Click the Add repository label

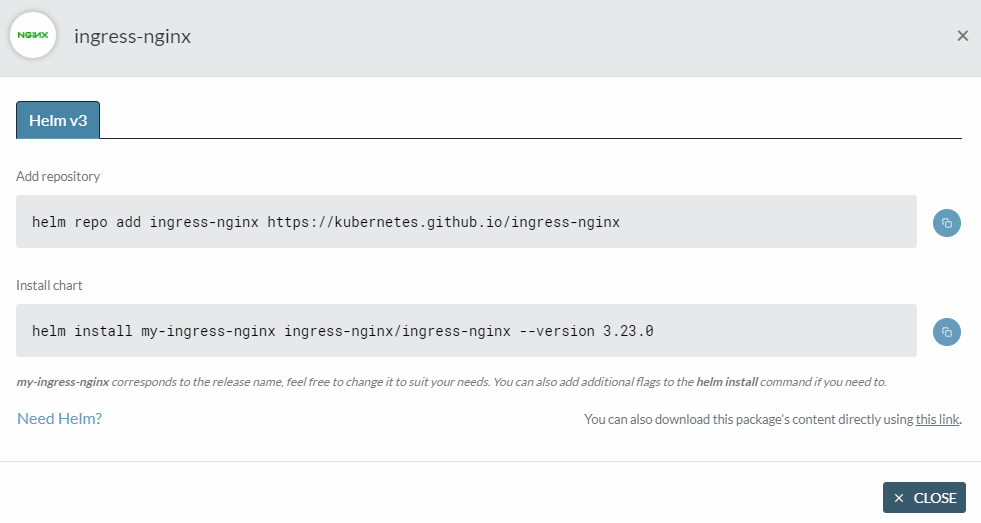(58, 176)
